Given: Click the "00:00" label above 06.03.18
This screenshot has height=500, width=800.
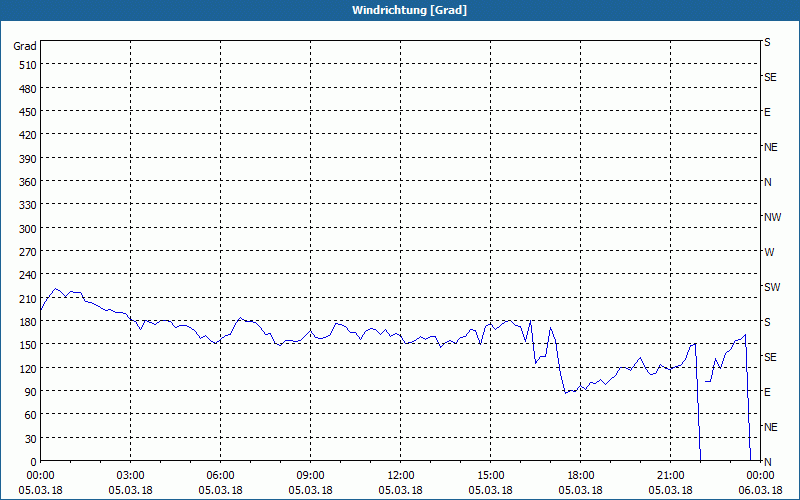Looking at the screenshot, I should pyautogui.click(x=760, y=476).
